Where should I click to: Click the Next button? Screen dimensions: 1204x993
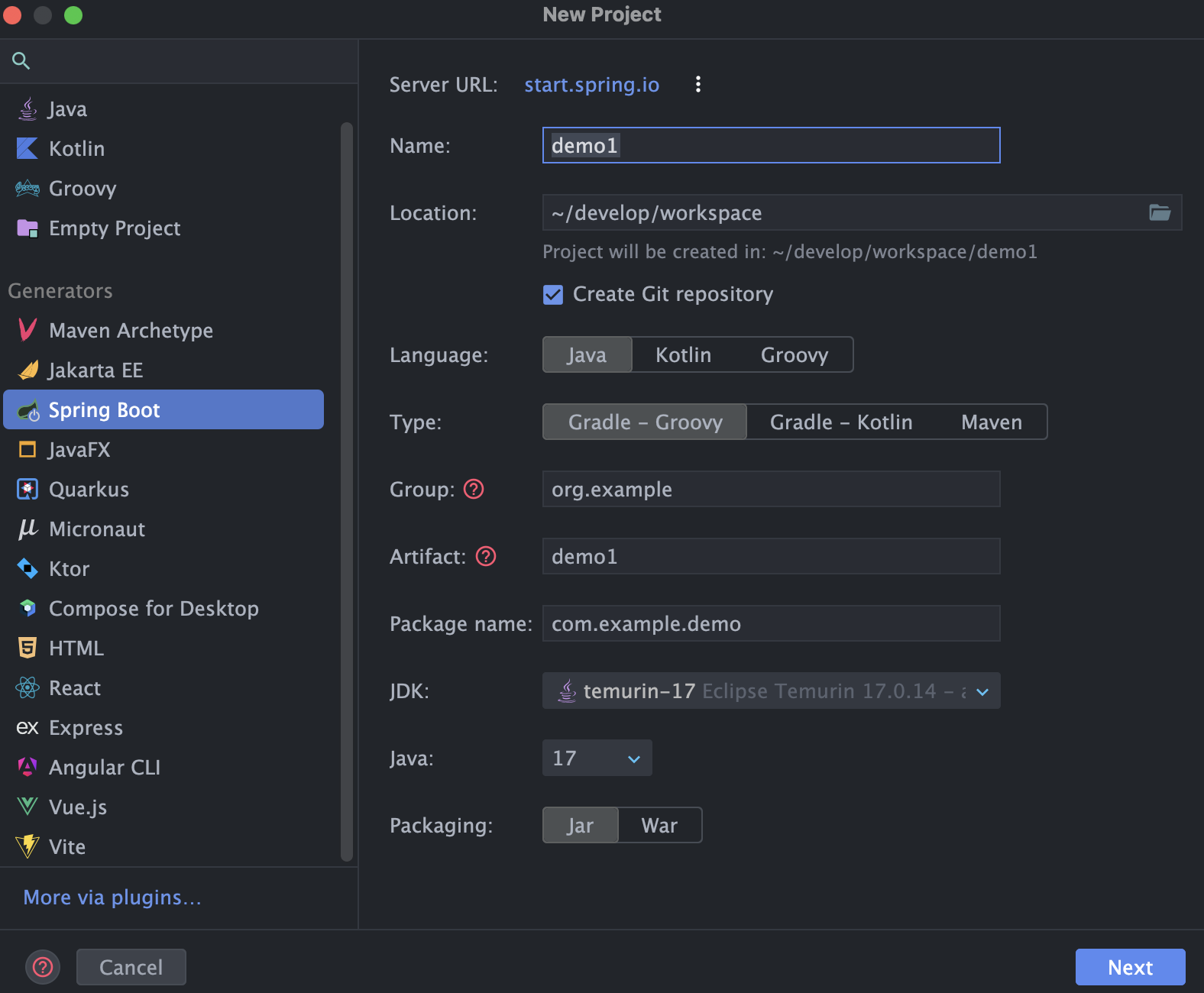point(1130,967)
